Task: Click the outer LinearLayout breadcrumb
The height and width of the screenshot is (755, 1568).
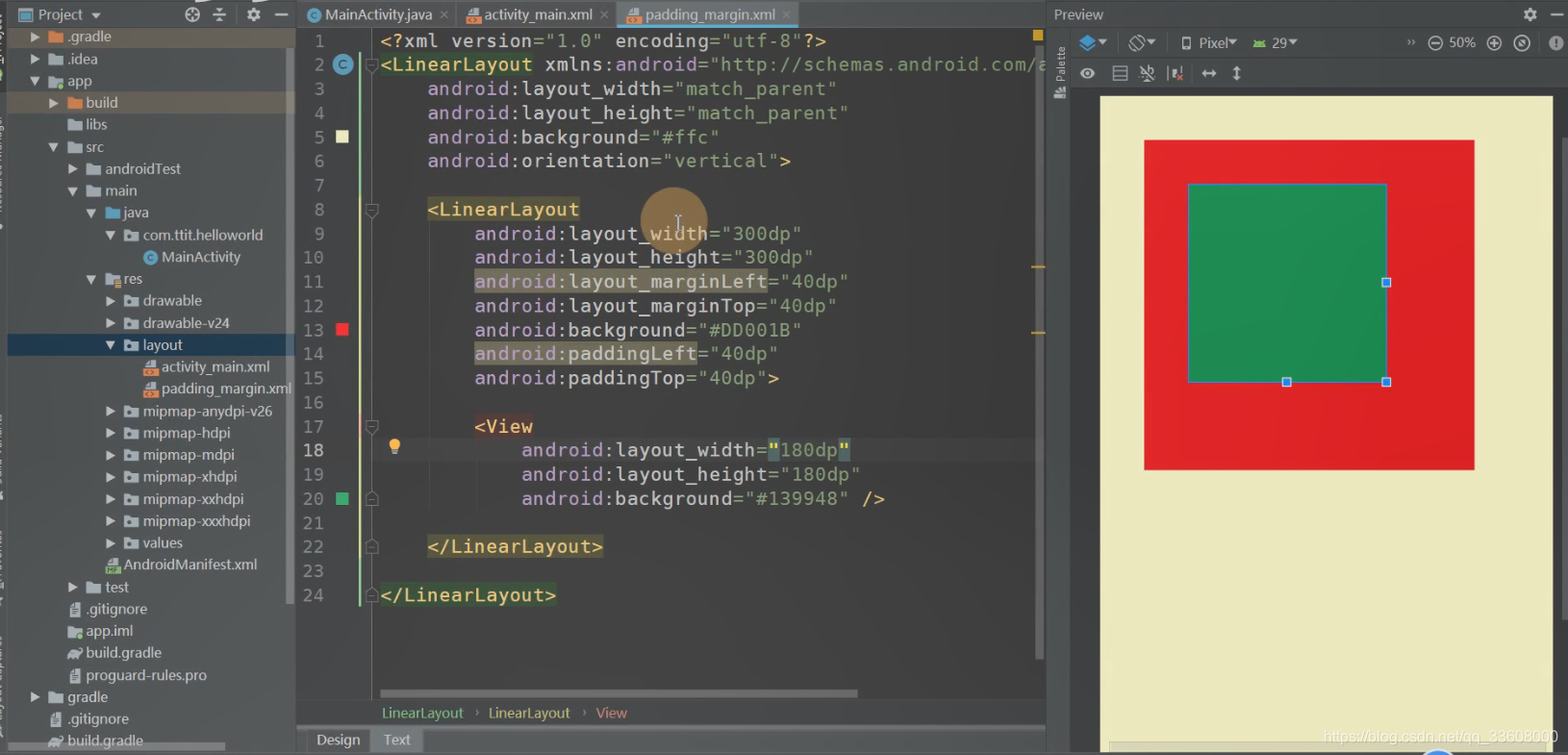Action: tap(422, 713)
